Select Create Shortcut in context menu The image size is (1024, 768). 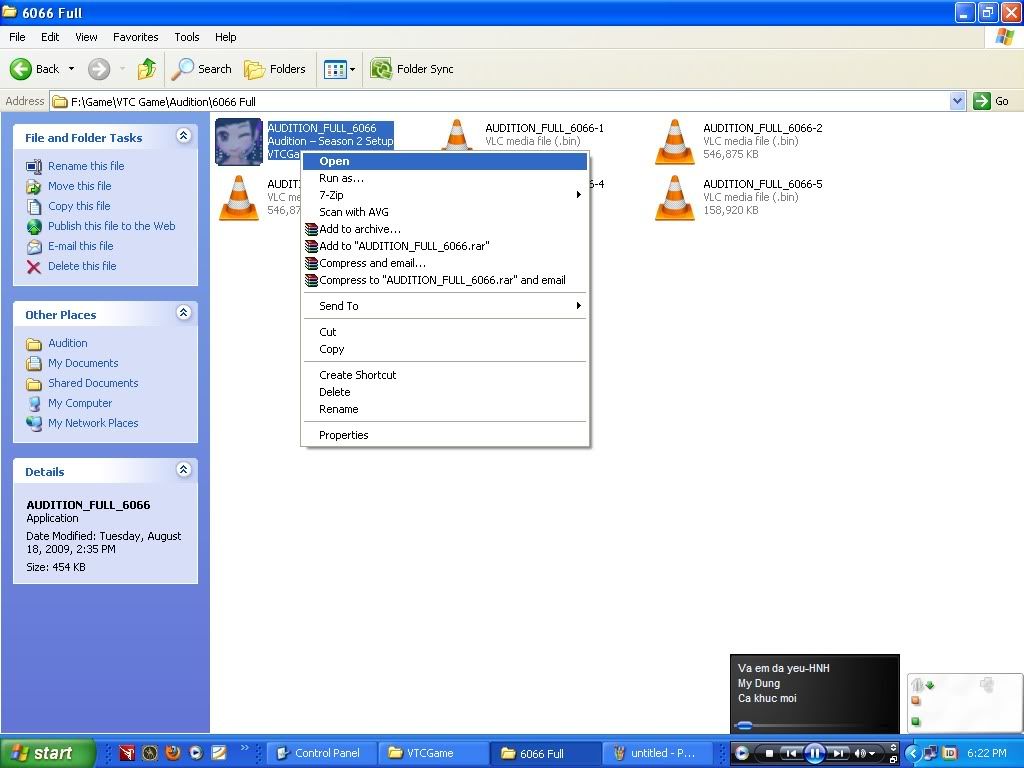tap(445, 376)
